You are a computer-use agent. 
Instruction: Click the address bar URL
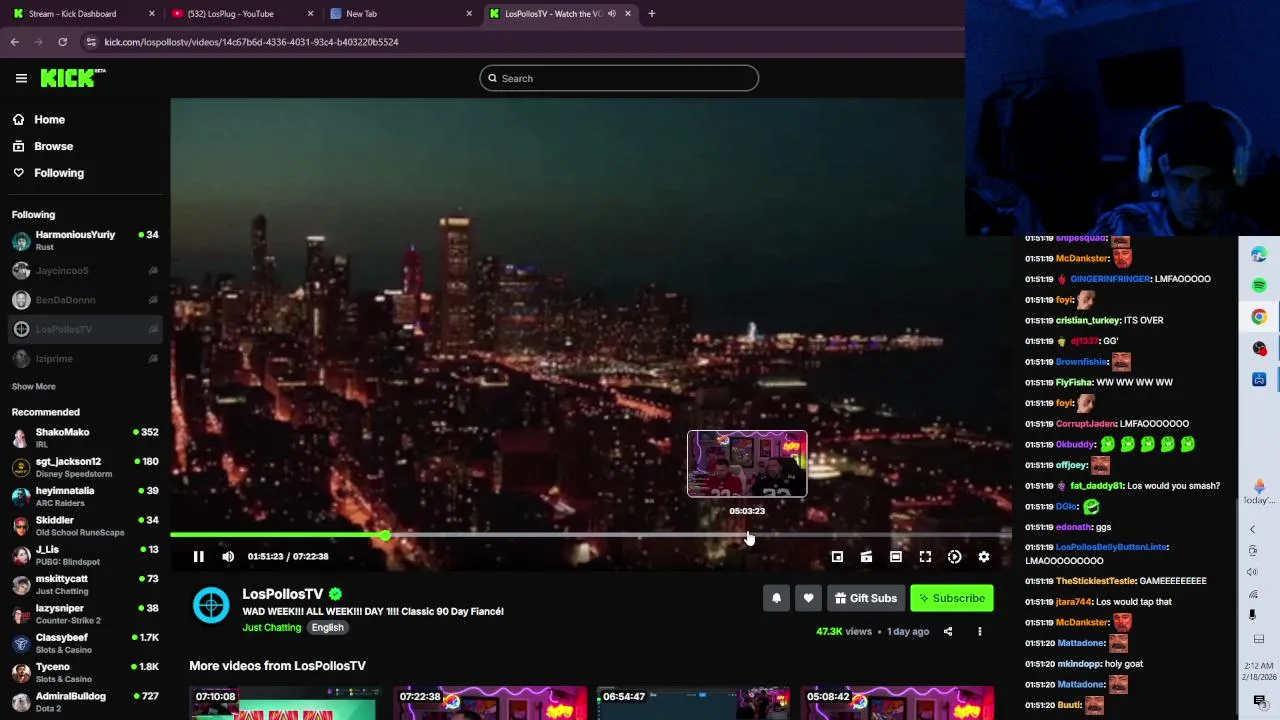pyautogui.click(x=251, y=42)
